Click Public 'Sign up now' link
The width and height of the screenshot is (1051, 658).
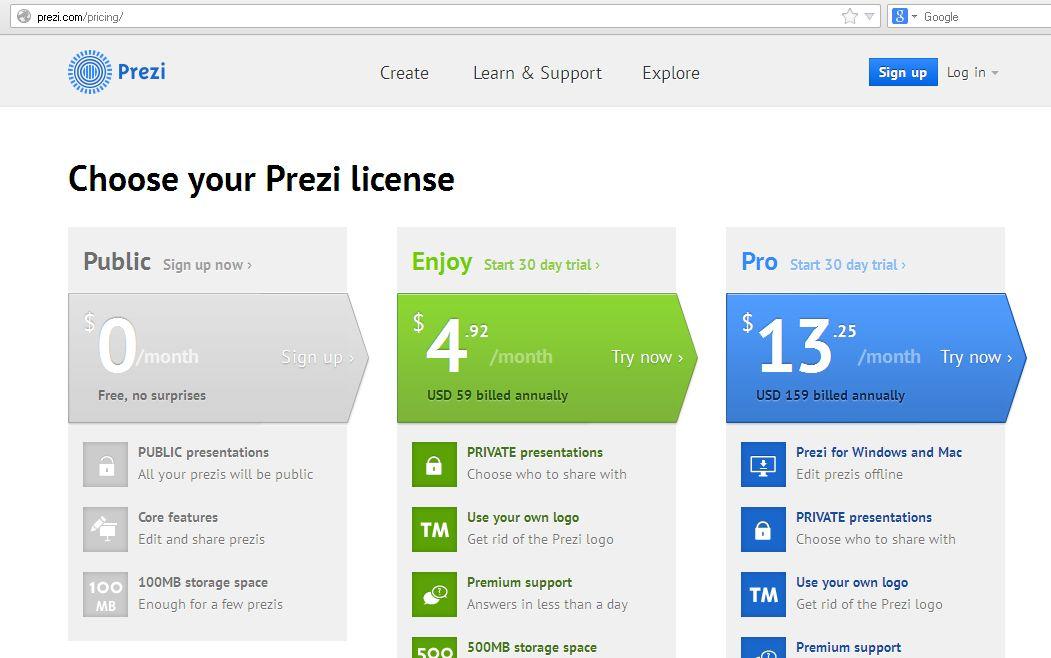click(207, 265)
